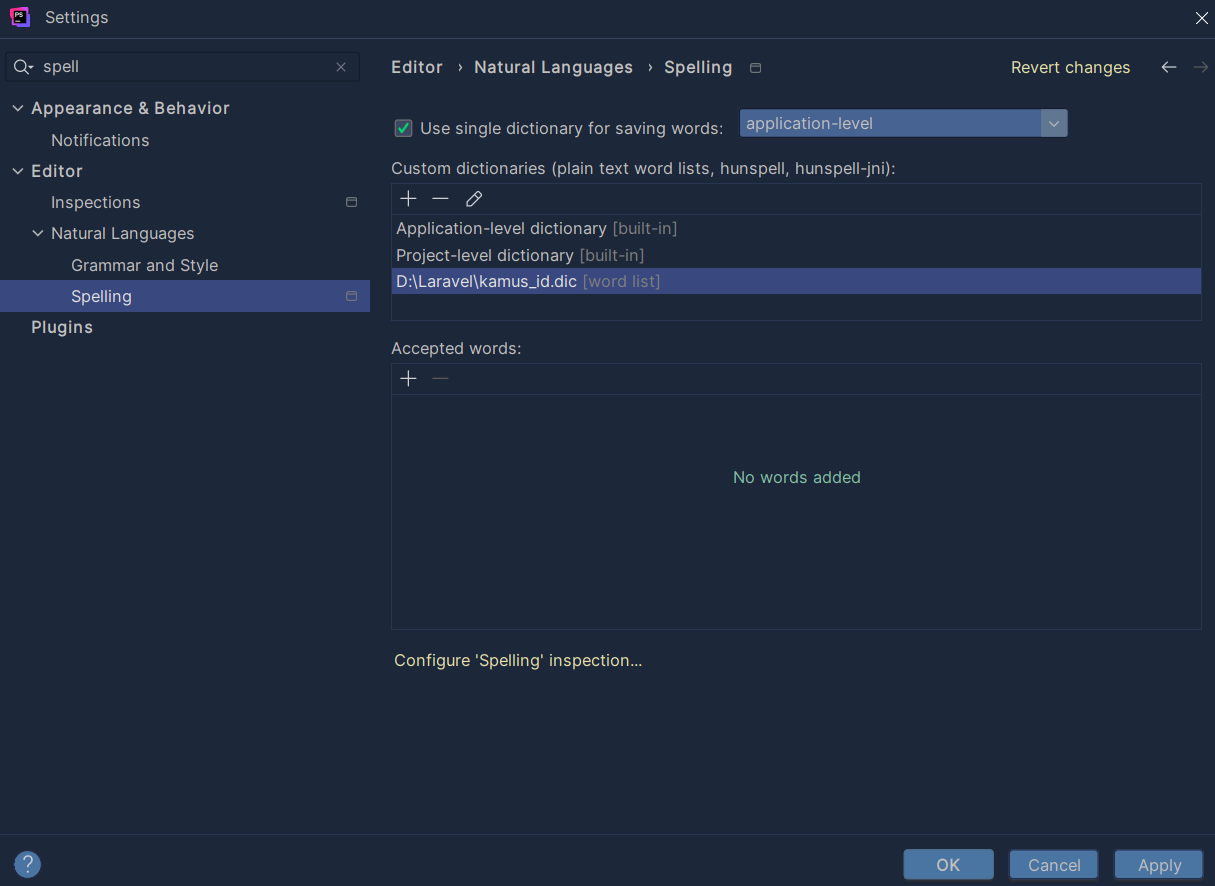Click the Cancel button
1215x886 pixels.
point(1054,865)
